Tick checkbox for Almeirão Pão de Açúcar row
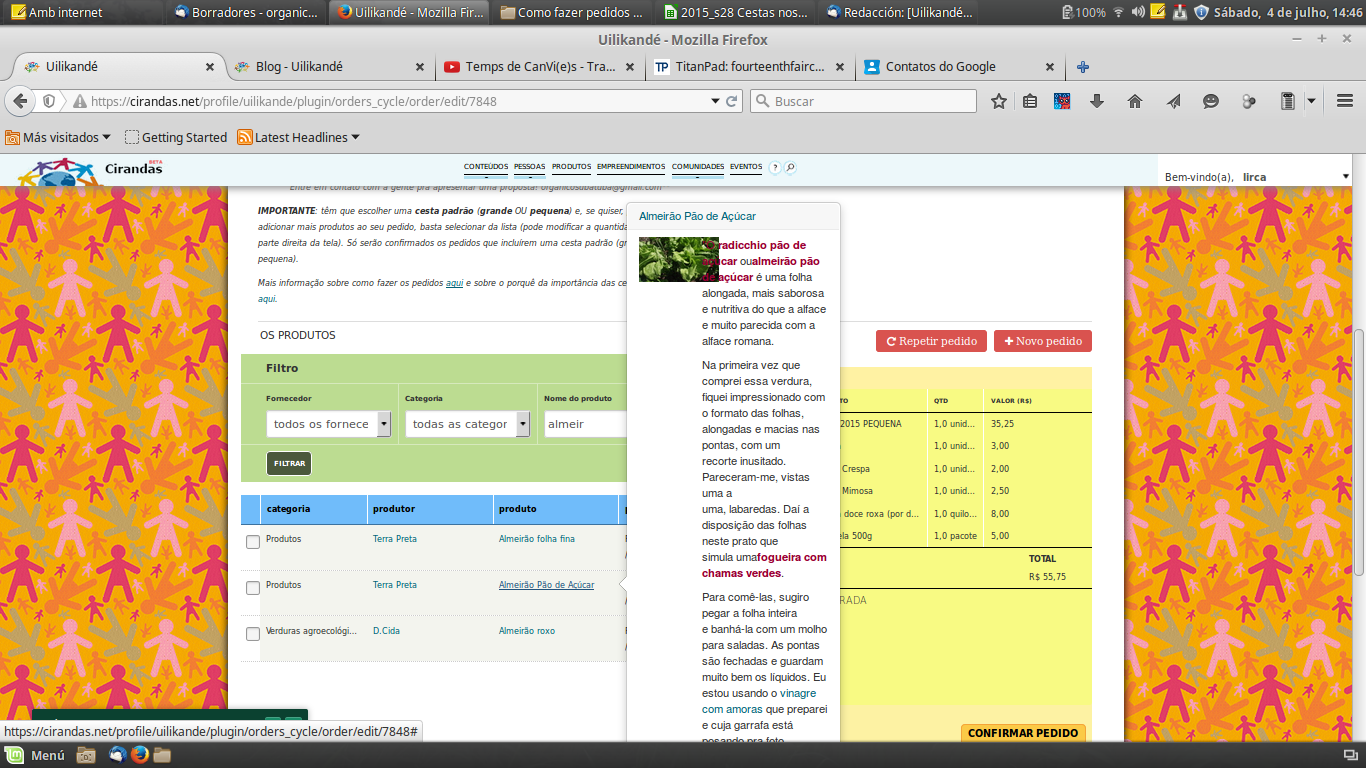 [x=253, y=588]
